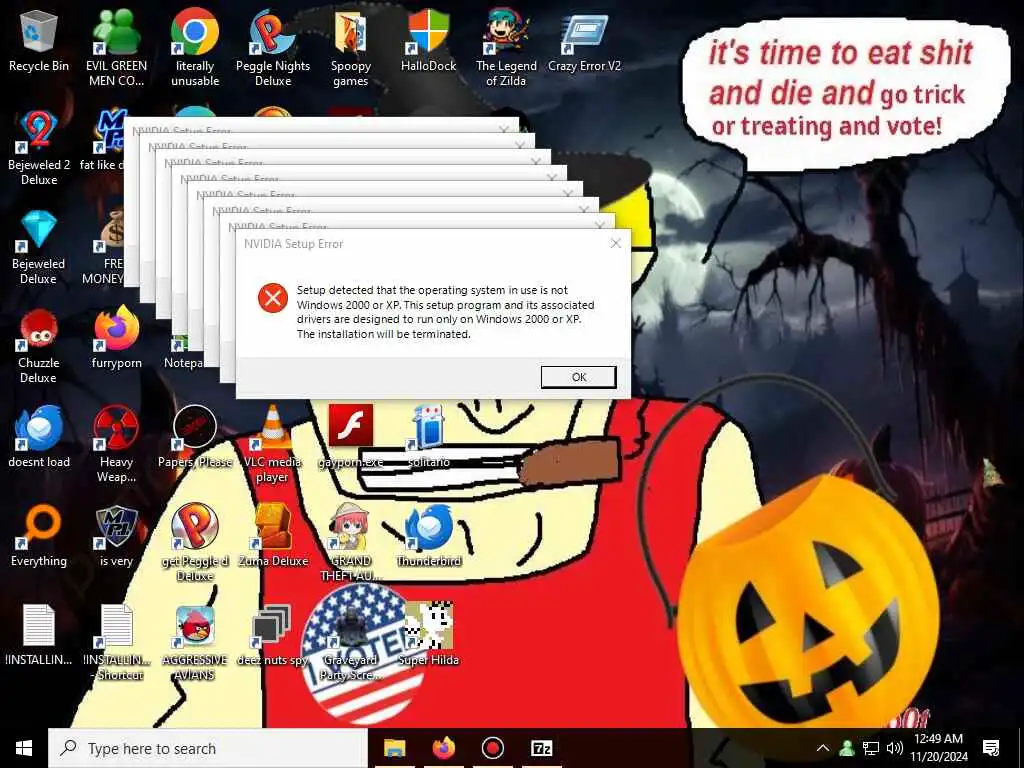The image size is (1024, 768).
Task: Open the !INSTALLIN... - Shortcut file
Action: (x=117, y=642)
